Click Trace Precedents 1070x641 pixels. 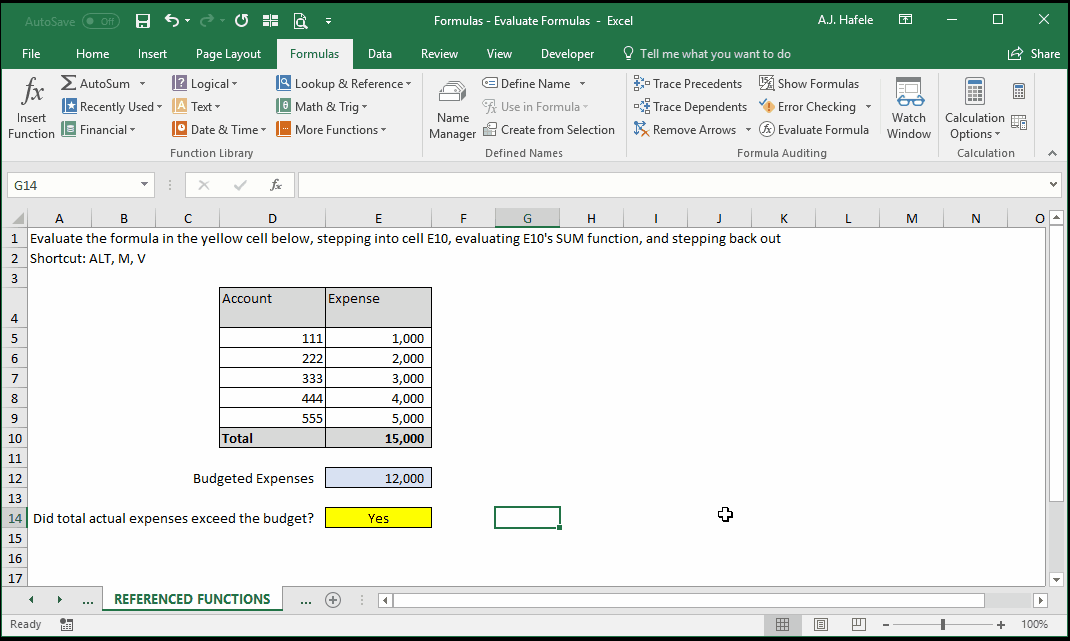[x=687, y=83]
